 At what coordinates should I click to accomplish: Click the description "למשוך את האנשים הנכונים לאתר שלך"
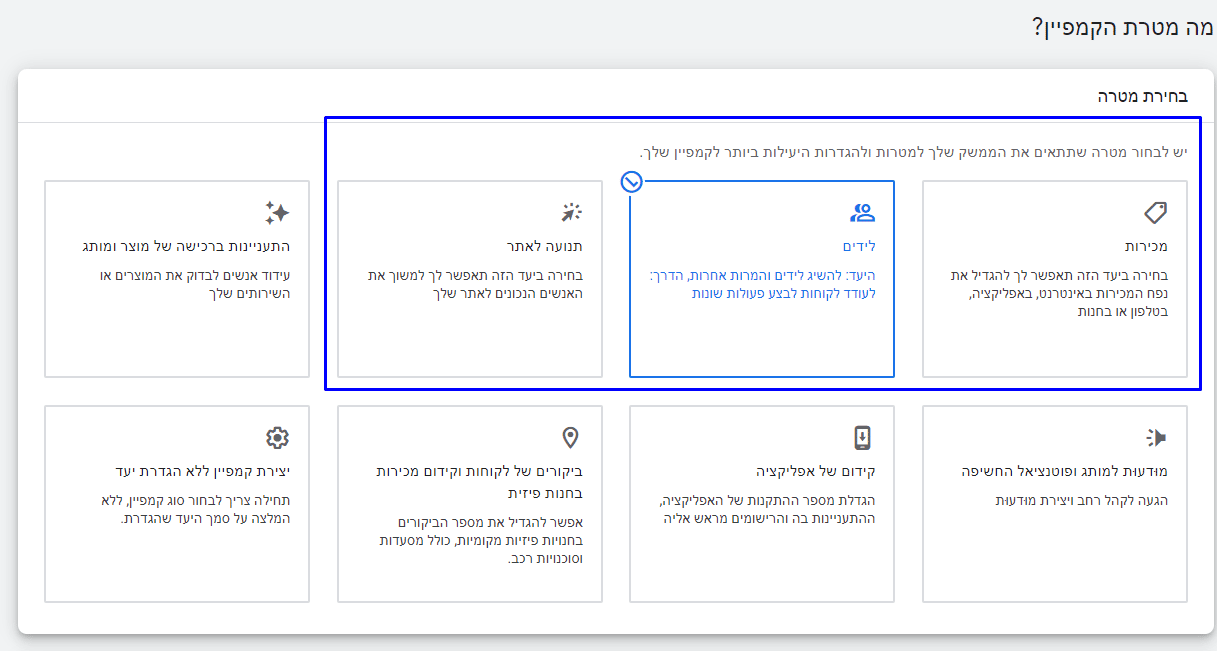pos(476,284)
